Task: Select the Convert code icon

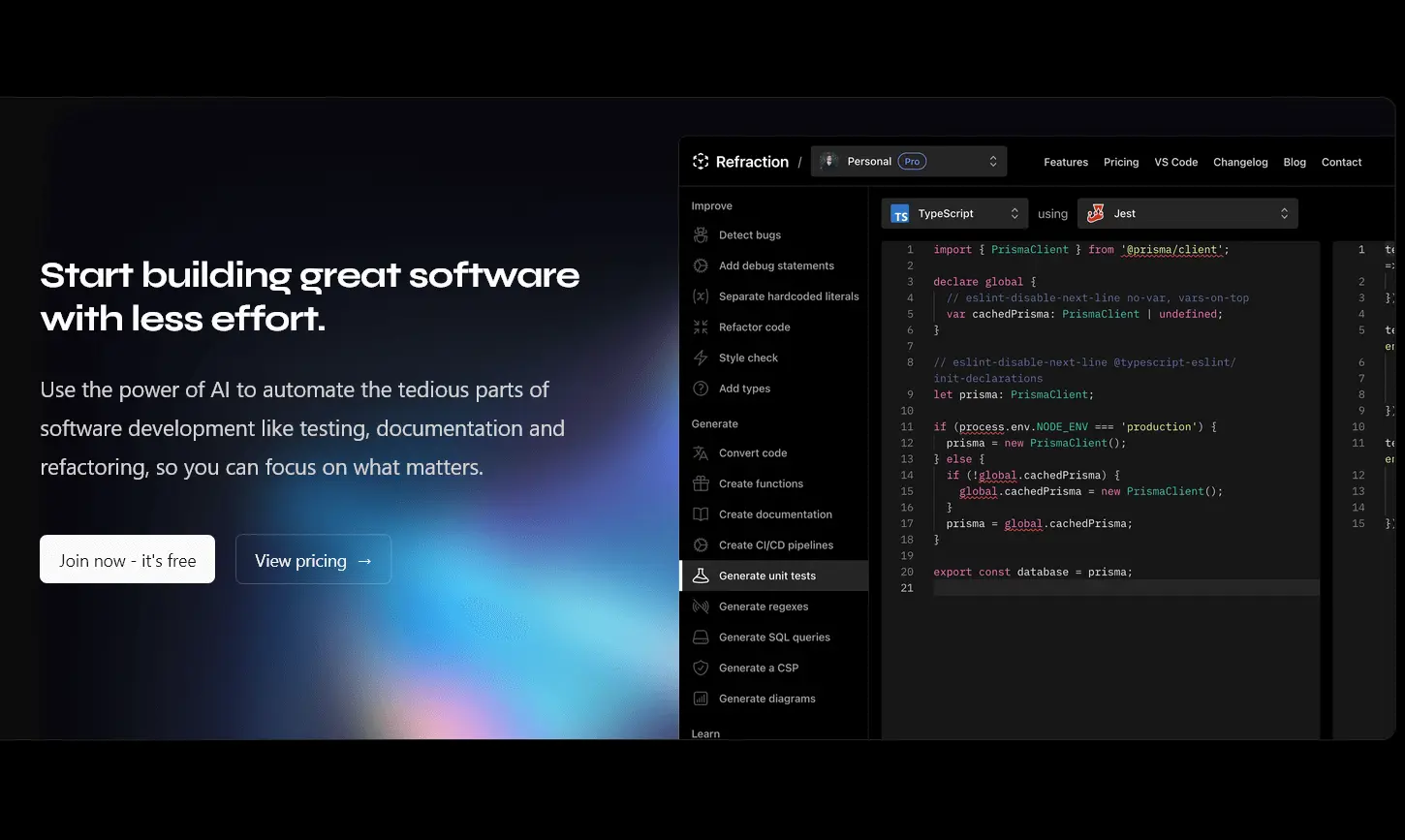Action: point(701,452)
